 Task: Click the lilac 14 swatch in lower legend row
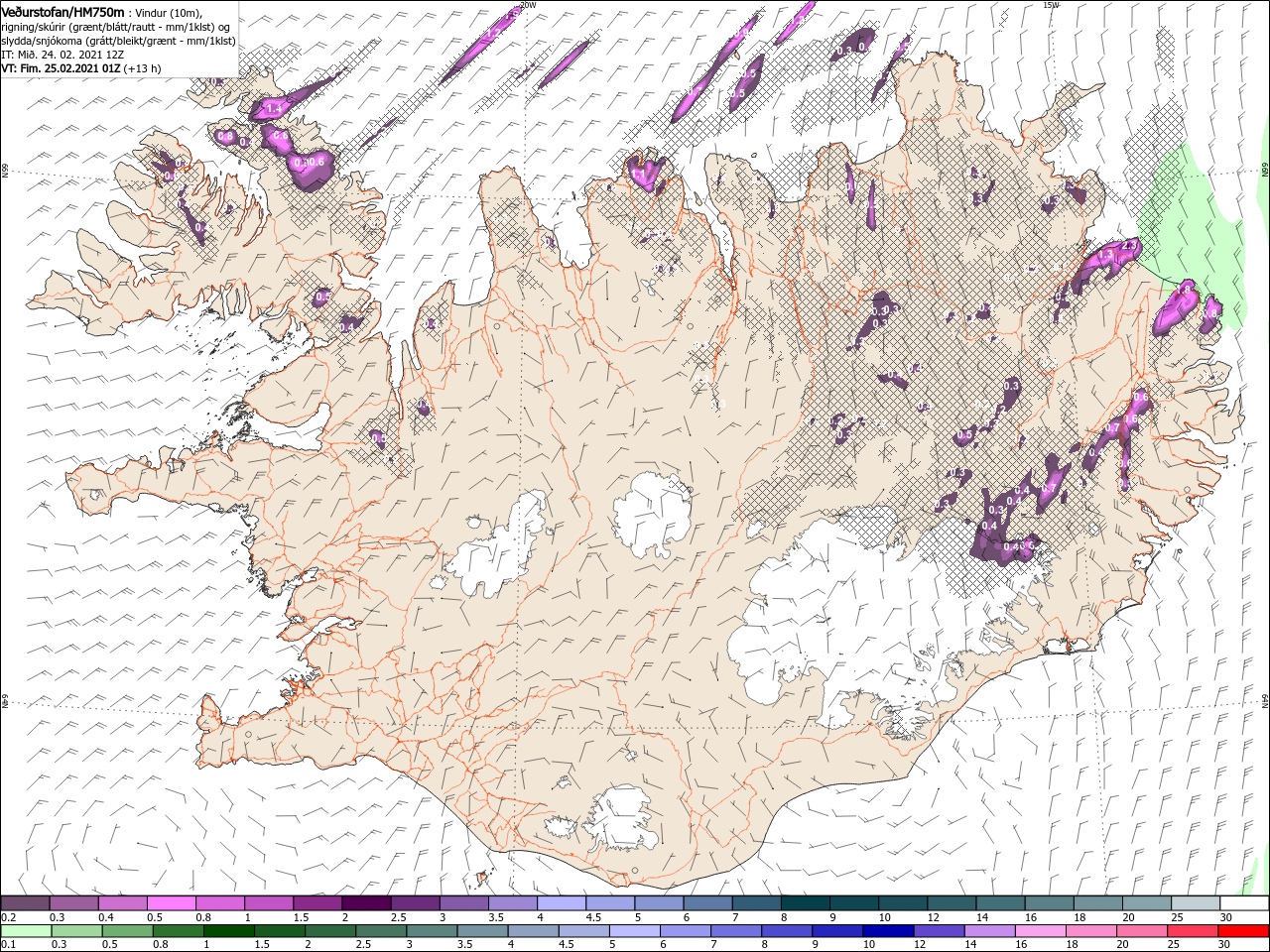coord(989,931)
